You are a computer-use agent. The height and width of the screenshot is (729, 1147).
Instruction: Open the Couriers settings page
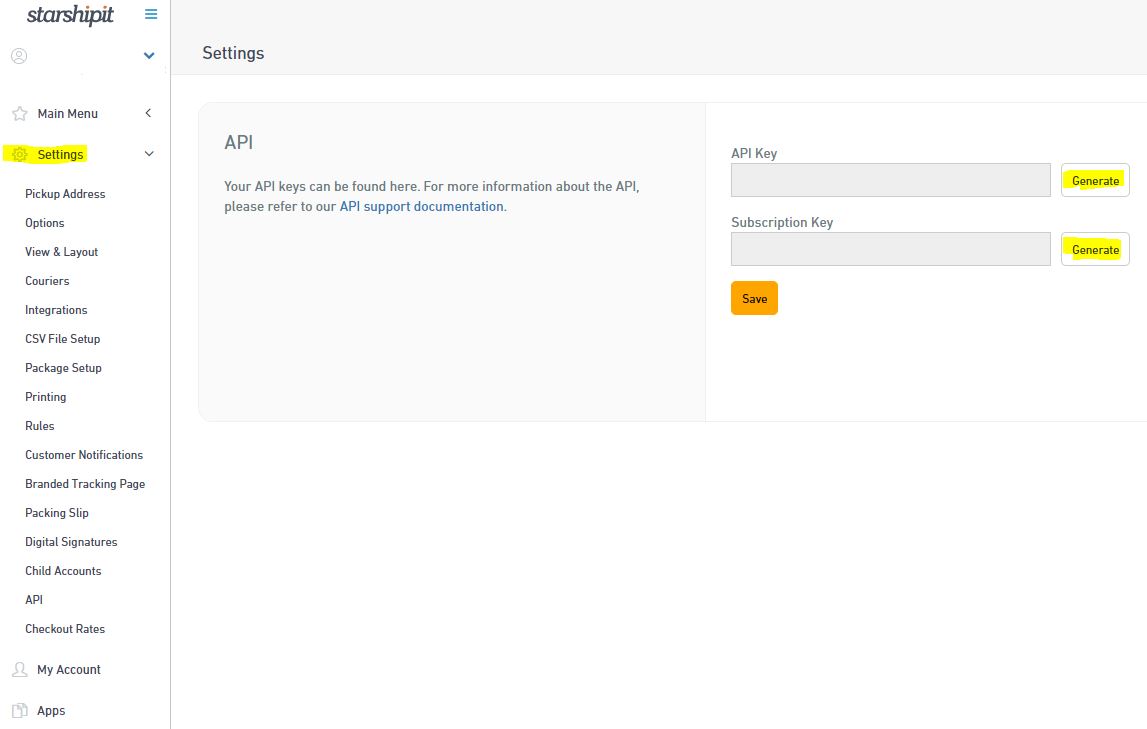click(47, 281)
